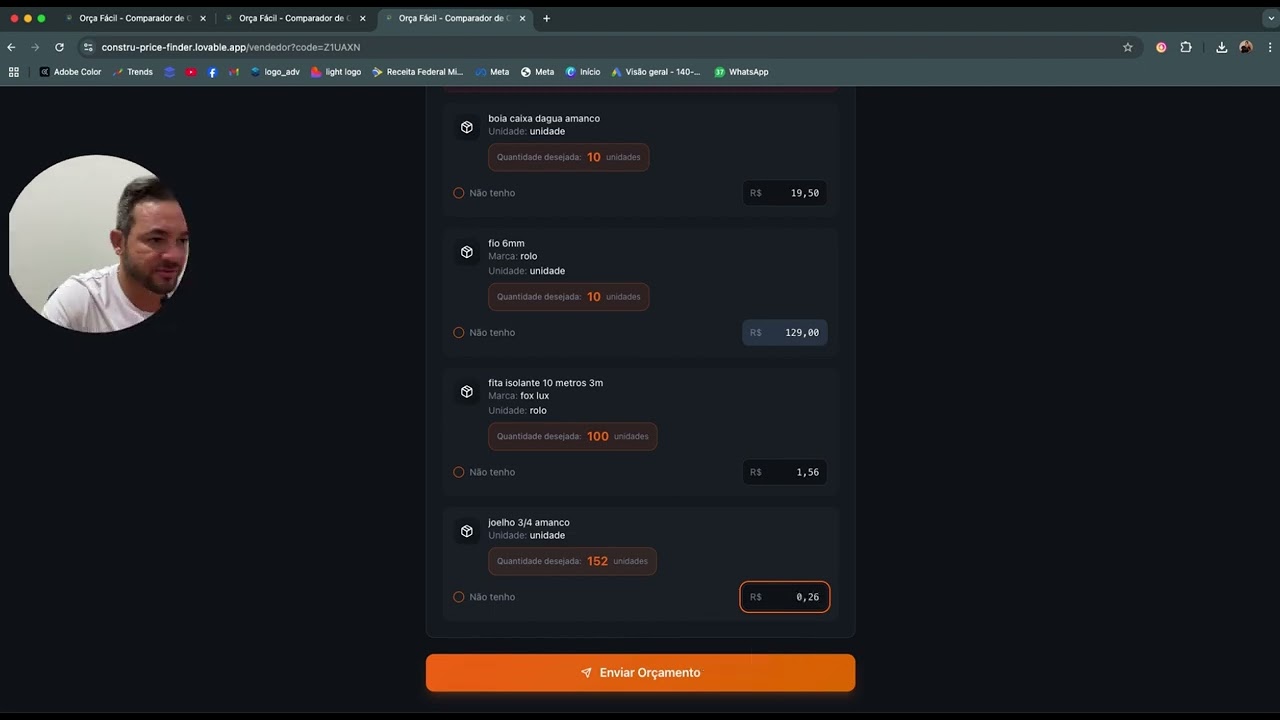Mark joelho 3/4 amanco as Não tenho
This screenshot has height=720, width=1280.
(x=459, y=597)
